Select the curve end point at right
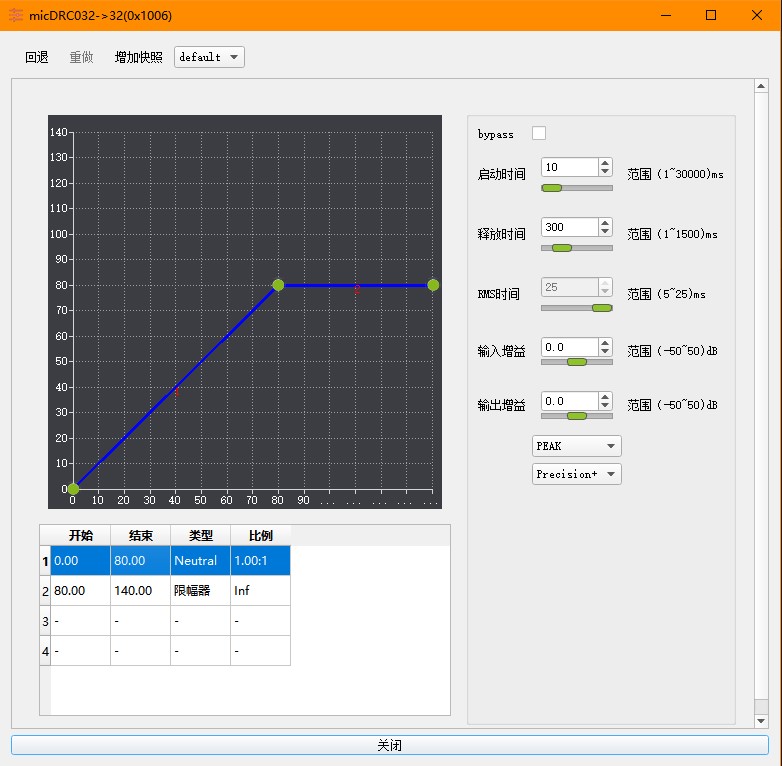Viewport: 782px width, 766px height. click(433, 285)
